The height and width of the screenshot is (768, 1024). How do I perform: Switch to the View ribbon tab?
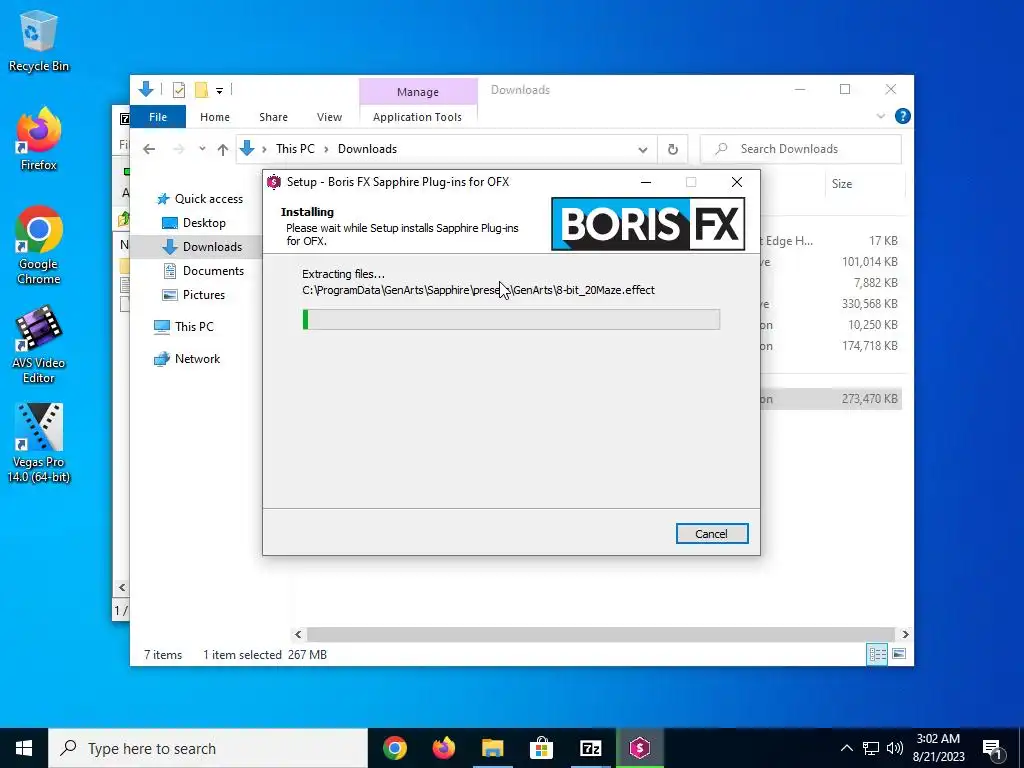[x=329, y=117]
